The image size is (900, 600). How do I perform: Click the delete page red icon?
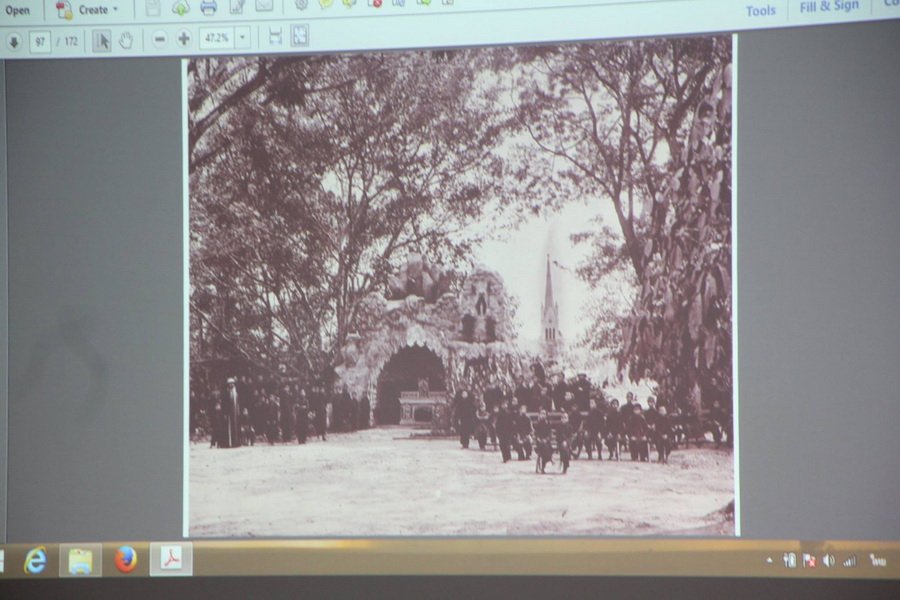375,3
